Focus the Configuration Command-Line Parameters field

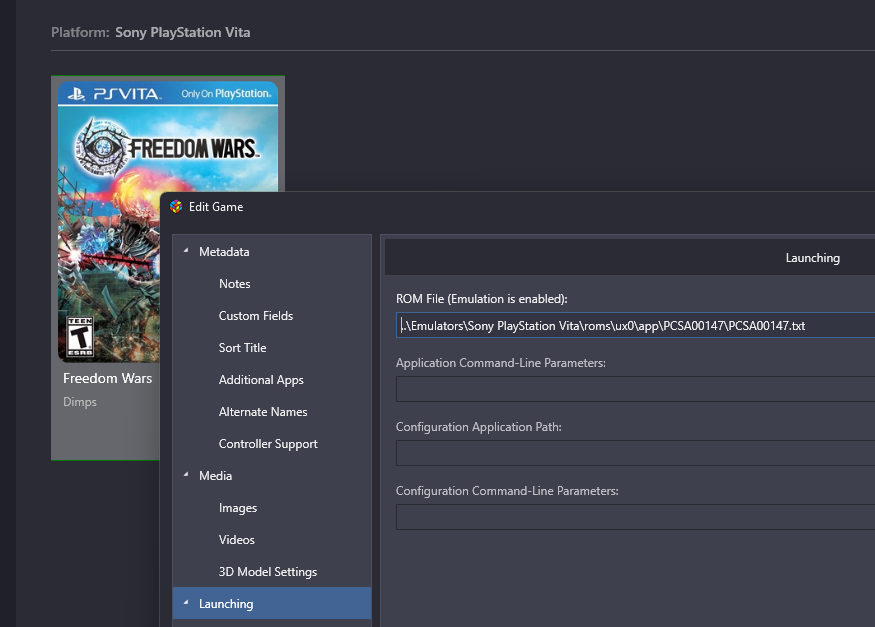(x=635, y=517)
